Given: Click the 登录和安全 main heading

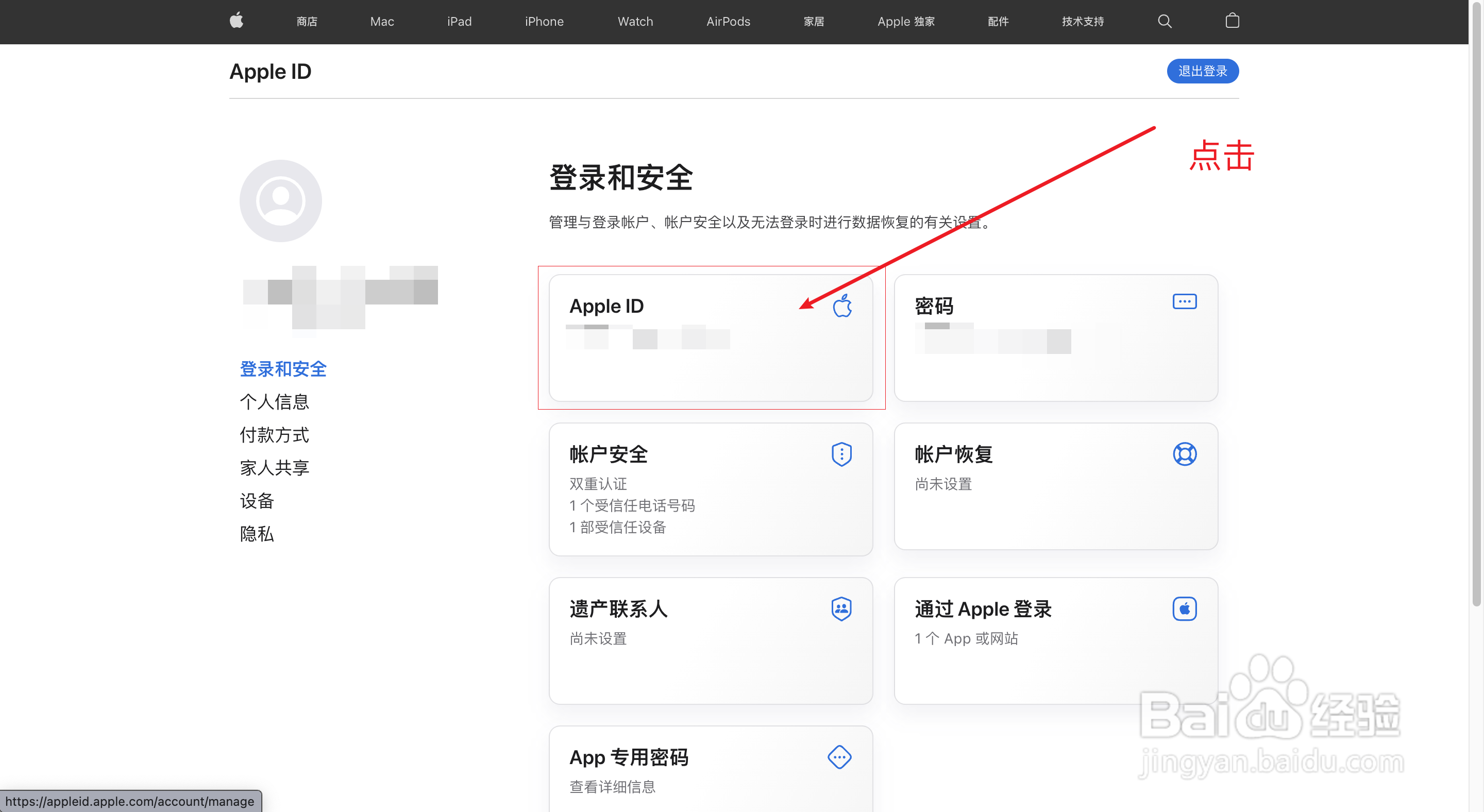Looking at the screenshot, I should coord(620,177).
